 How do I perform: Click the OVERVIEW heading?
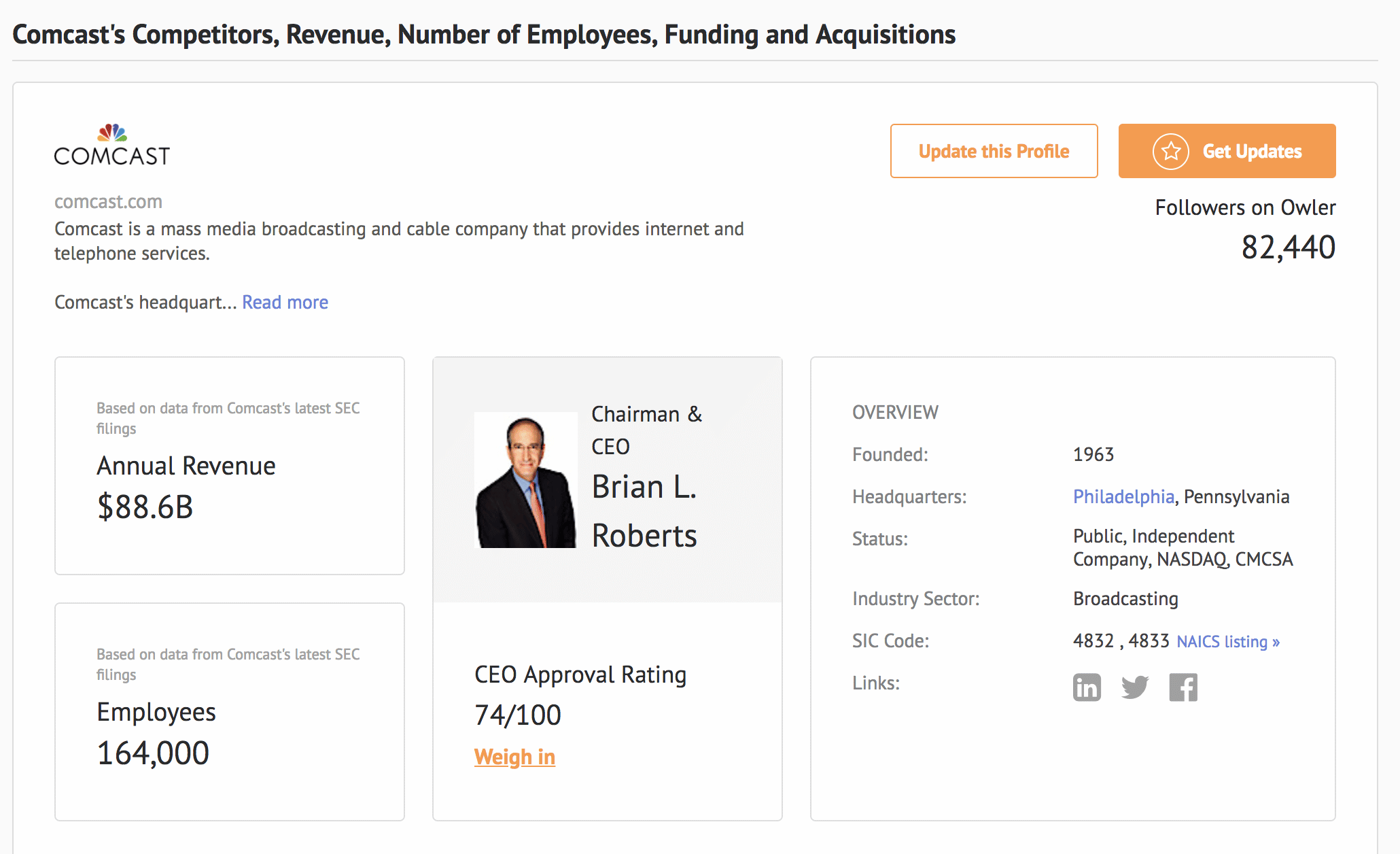tap(895, 412)
